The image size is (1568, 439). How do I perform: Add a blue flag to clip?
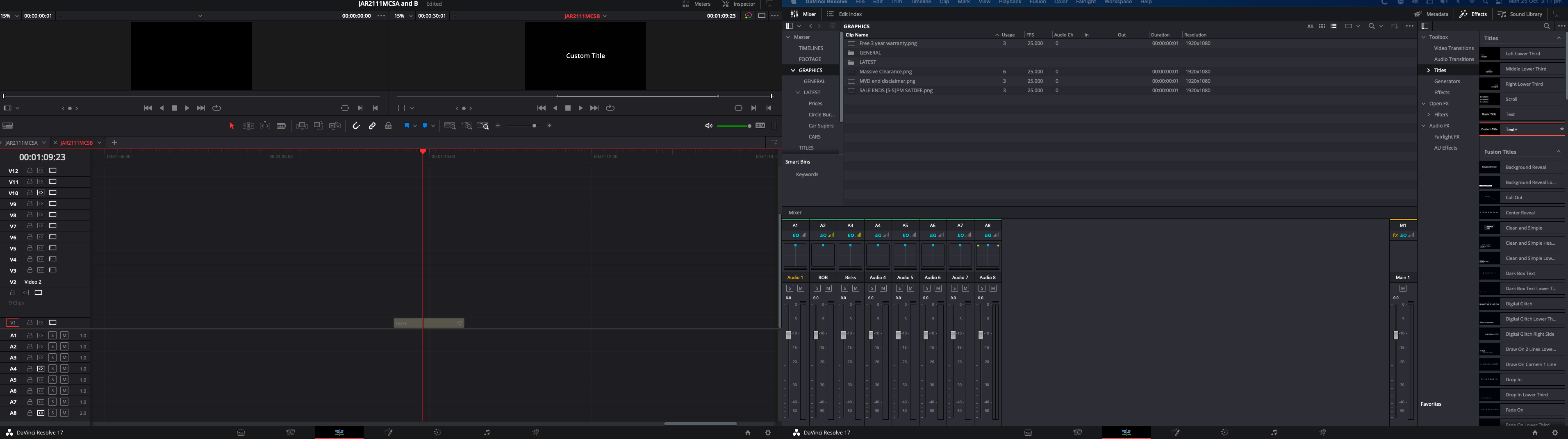click(x=407, y=125)
